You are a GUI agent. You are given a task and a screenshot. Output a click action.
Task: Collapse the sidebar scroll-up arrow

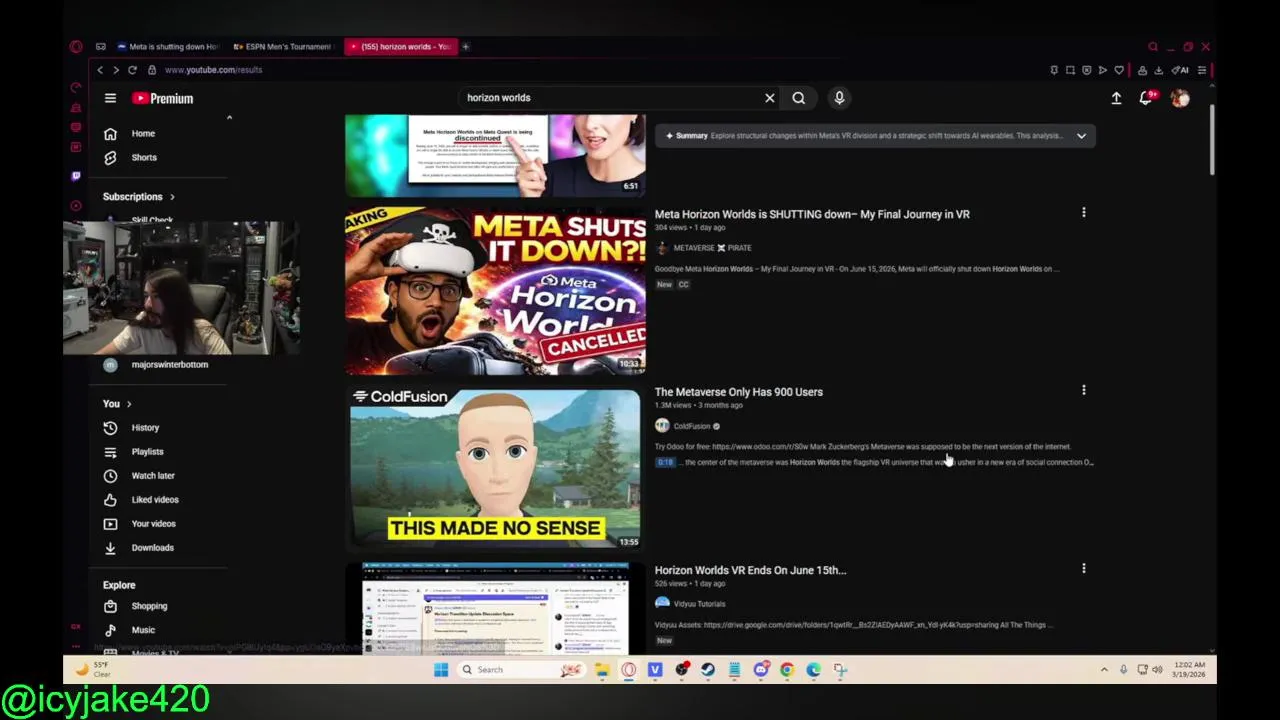click(x=229, y=118)
